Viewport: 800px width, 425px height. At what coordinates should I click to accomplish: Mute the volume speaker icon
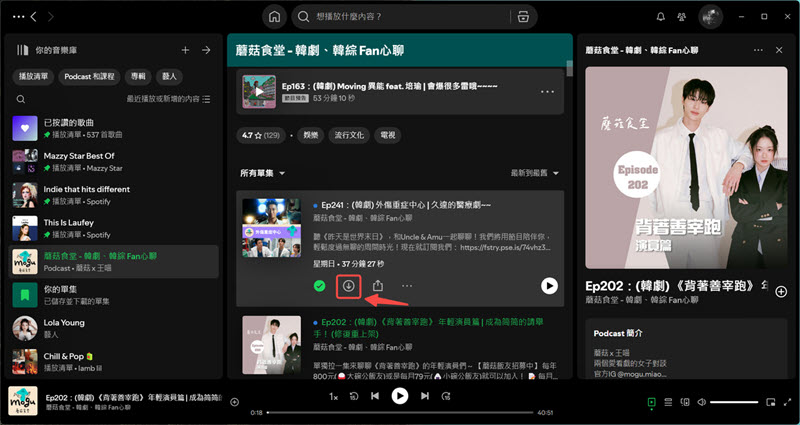click(702, 402)
